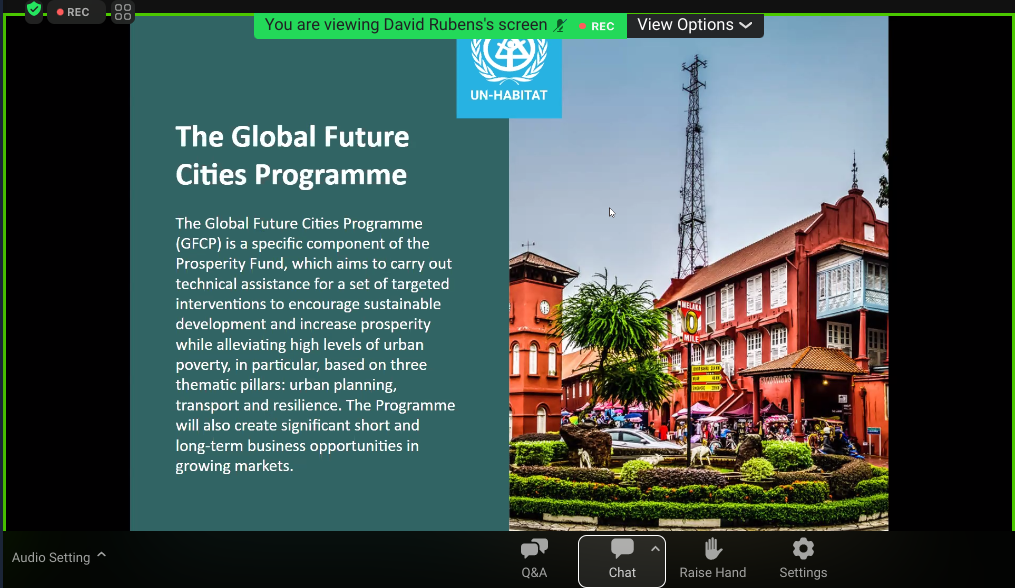Expand the Audio Setting caret
This screenshot has height=588, width=1015.
pos(102,556)
